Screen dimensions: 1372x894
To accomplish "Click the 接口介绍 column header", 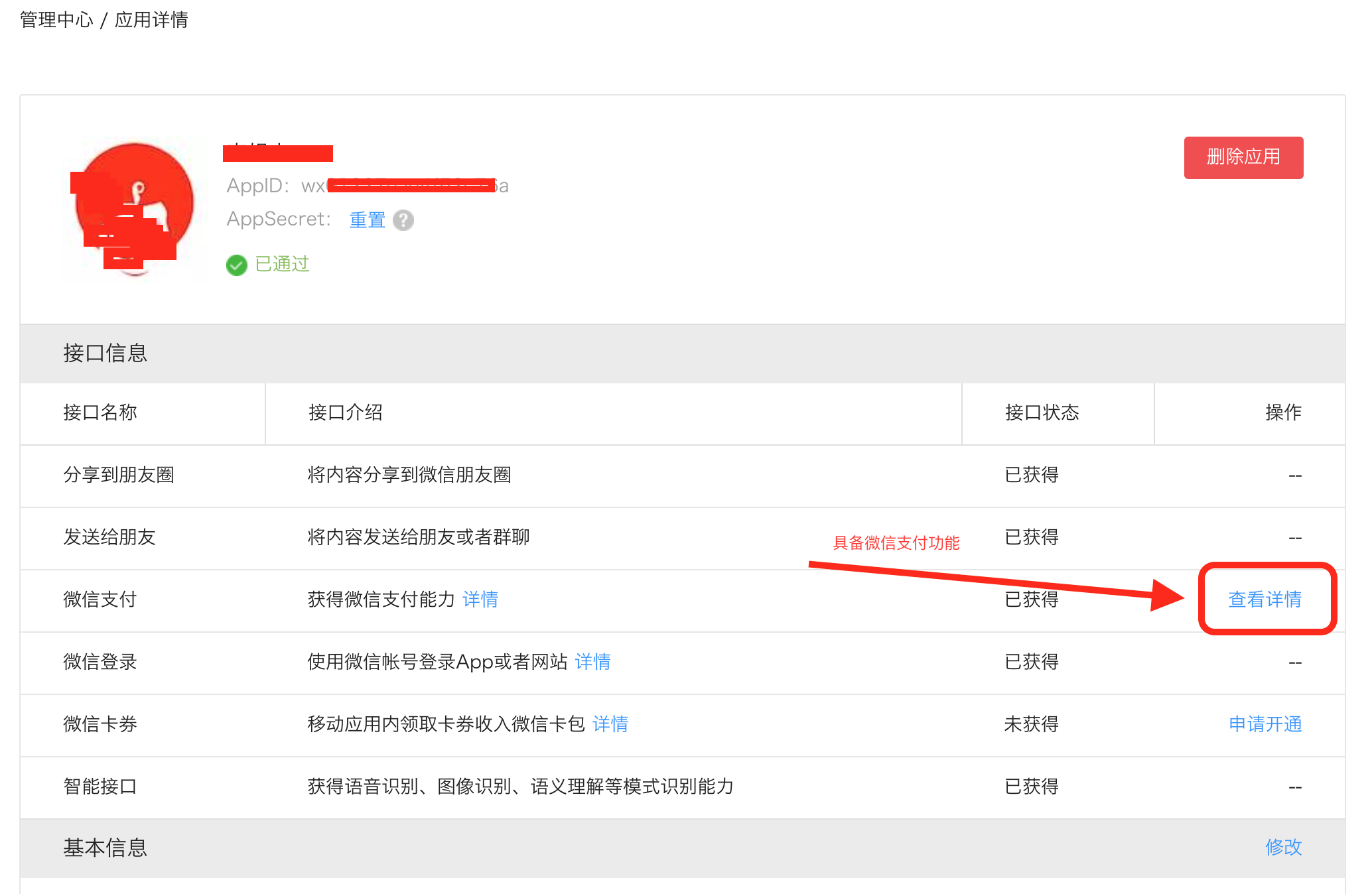I will click(x=346, y=413).
